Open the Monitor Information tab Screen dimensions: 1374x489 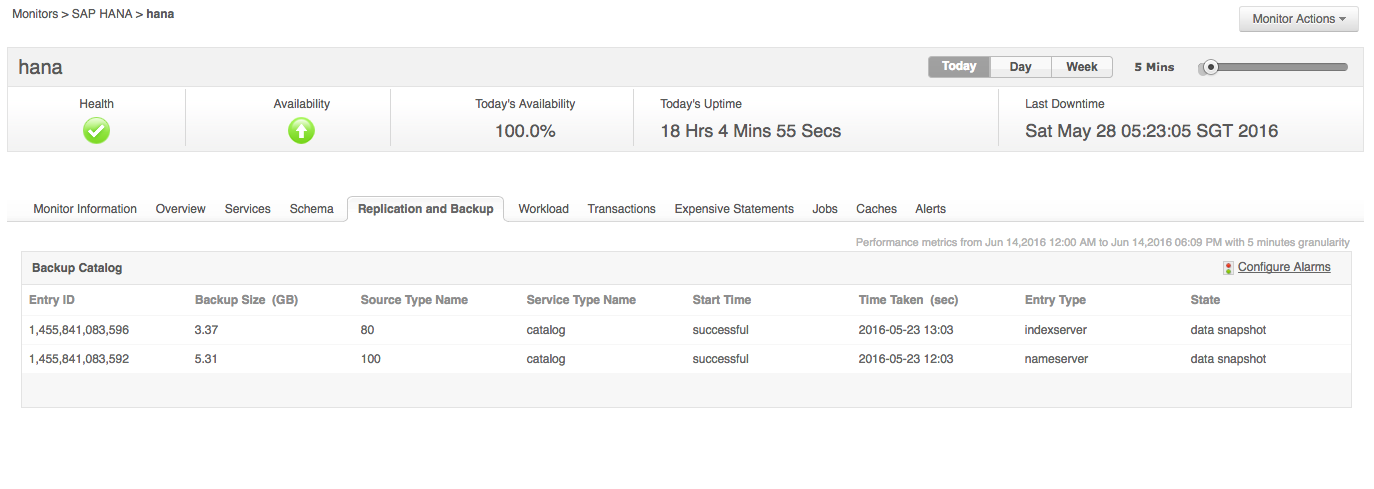coord(85,209)
